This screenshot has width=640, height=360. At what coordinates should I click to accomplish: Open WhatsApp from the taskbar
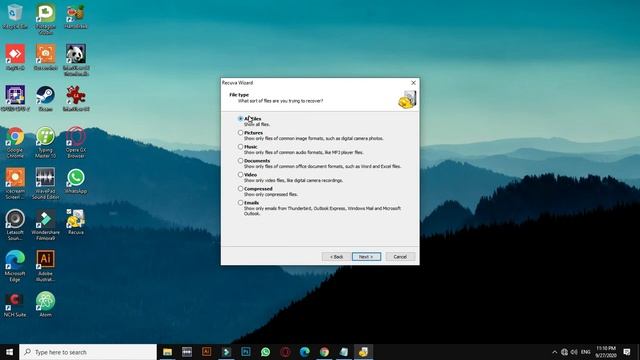(x=265, y=352)
